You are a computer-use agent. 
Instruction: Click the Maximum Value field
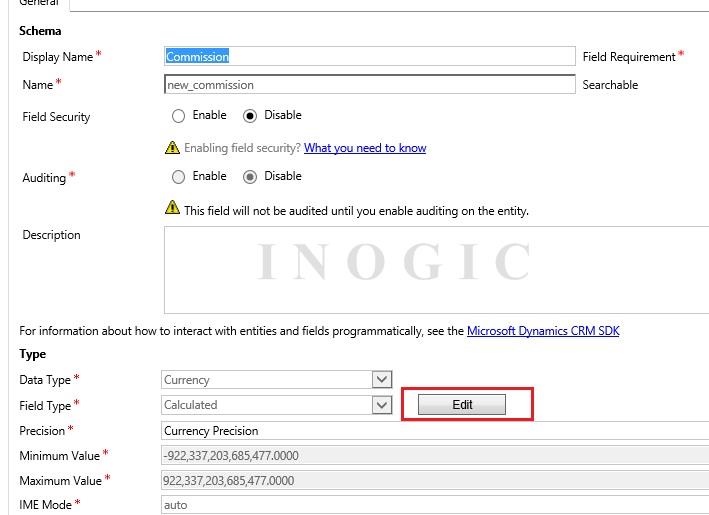click(x=435, y=481)
